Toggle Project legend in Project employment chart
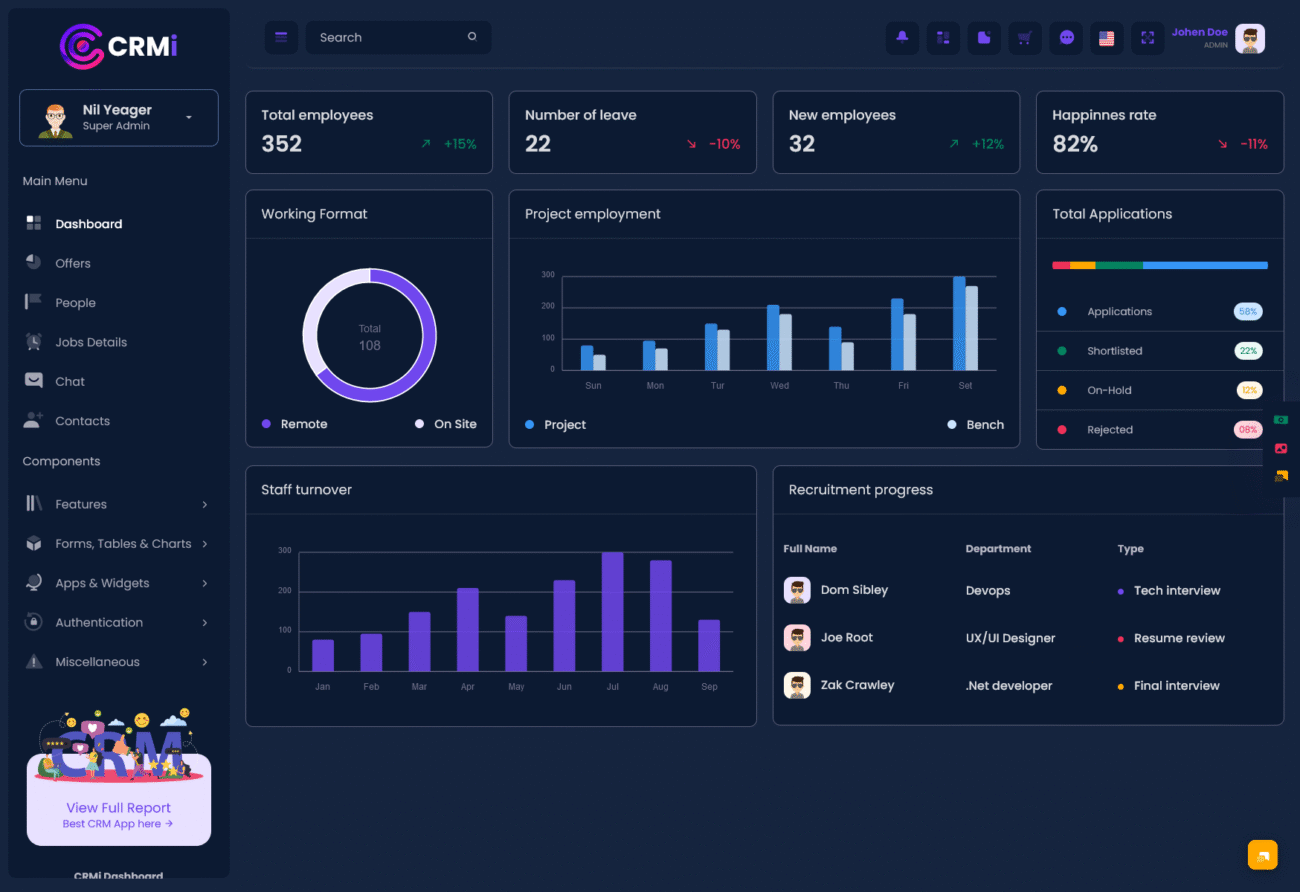Image resolution: width=1300 pixels, height=892 pixels. point(556,425)
